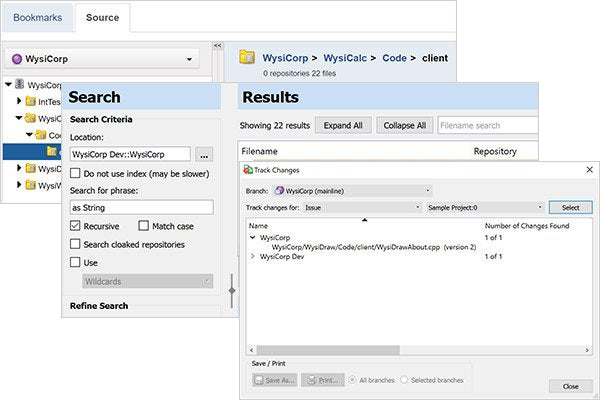This screenshot has height=400, width=600.
Task: Click the Filename search field
Action: tap(488, 126)
